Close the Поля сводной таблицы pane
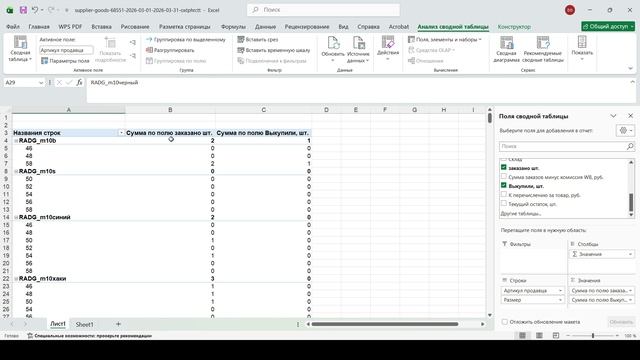 630,116
